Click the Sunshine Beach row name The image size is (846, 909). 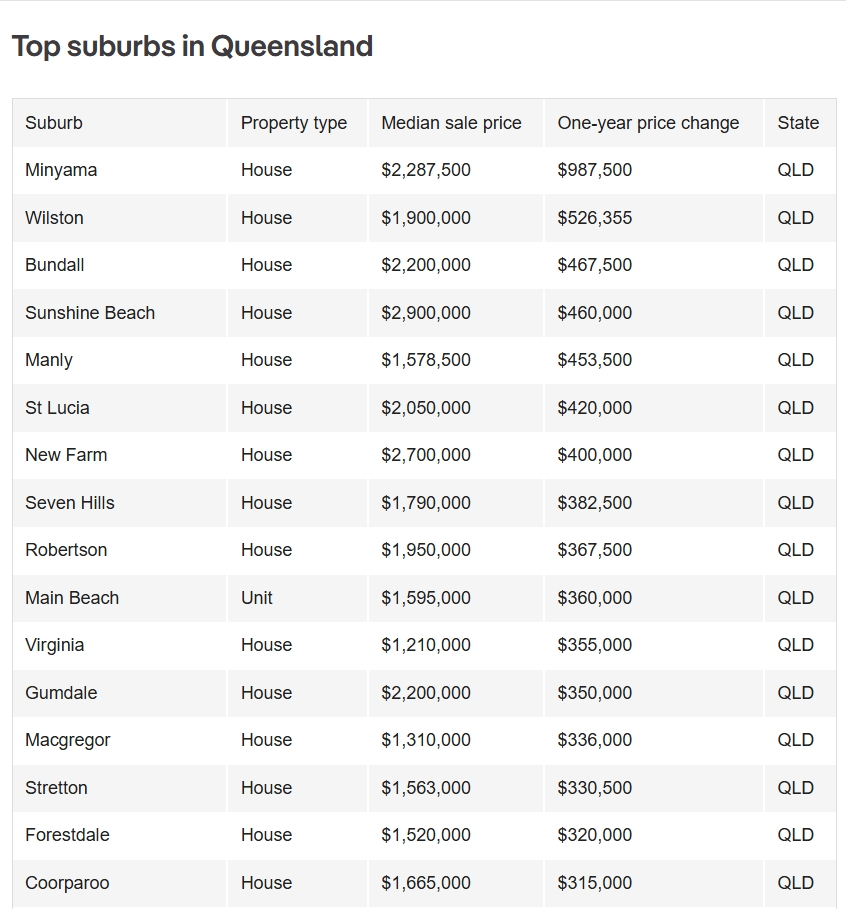click(x=90, y=313)
